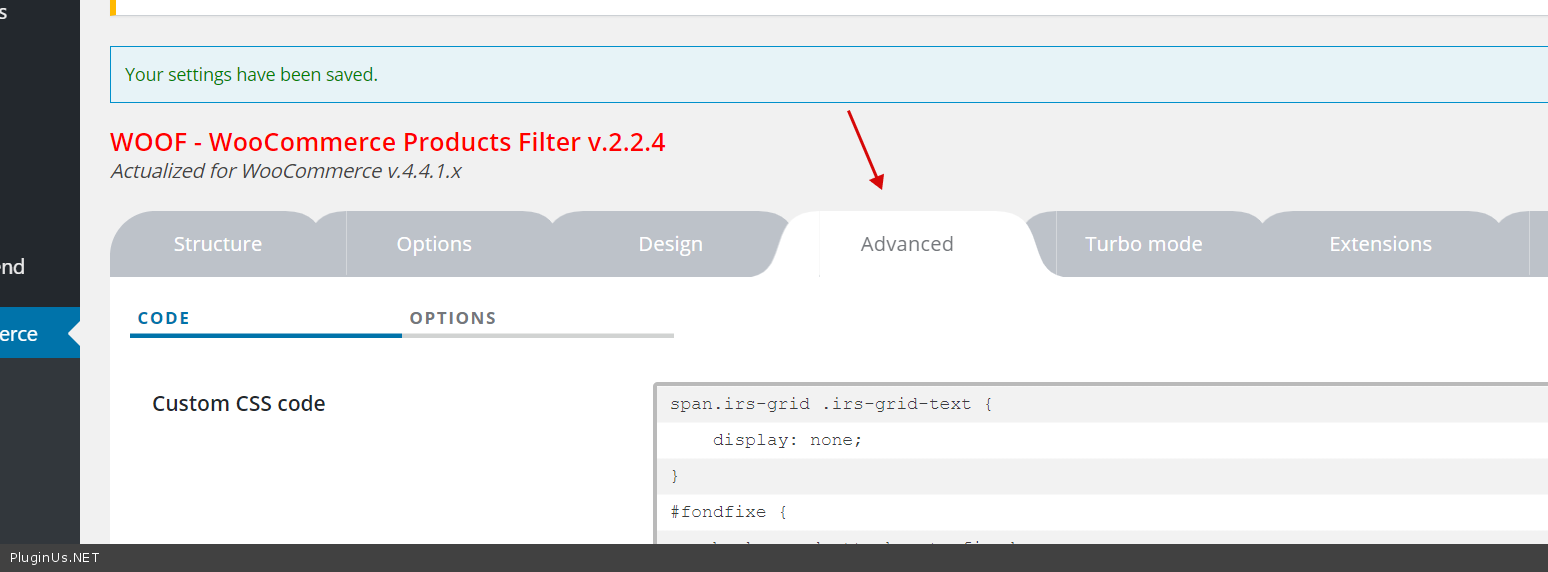Click inside the Custom CSS code textarea
This screenshot has height=572, width=1548.
pyautogui.click(x=1100, y=475)
